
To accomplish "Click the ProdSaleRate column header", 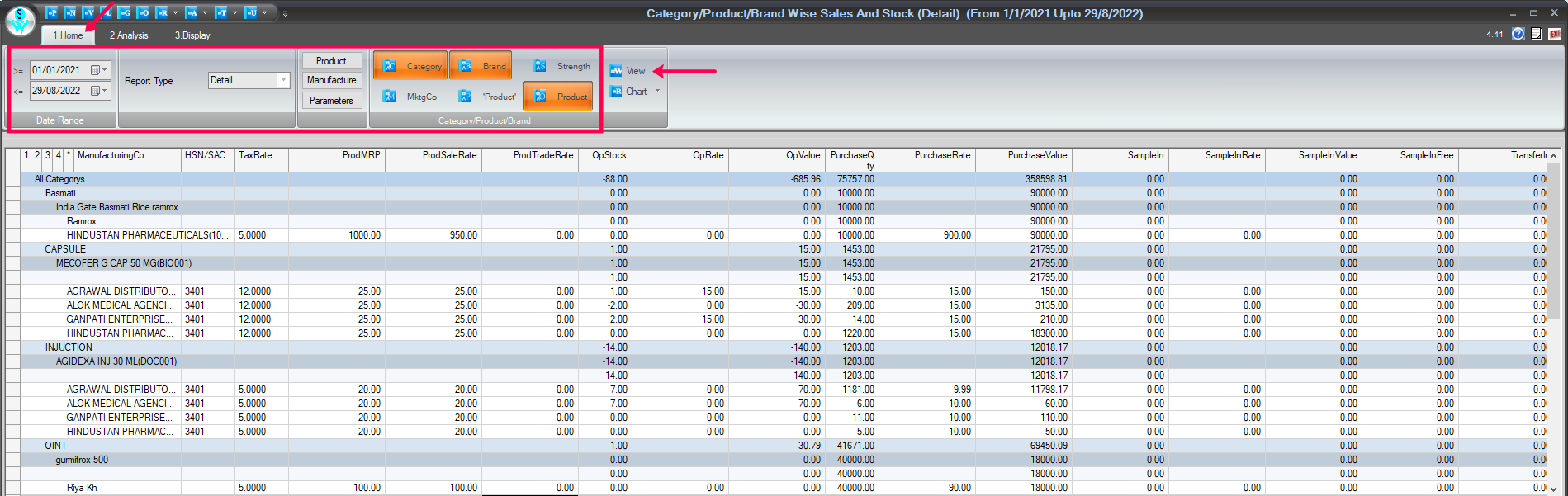I will pos(433,159).
